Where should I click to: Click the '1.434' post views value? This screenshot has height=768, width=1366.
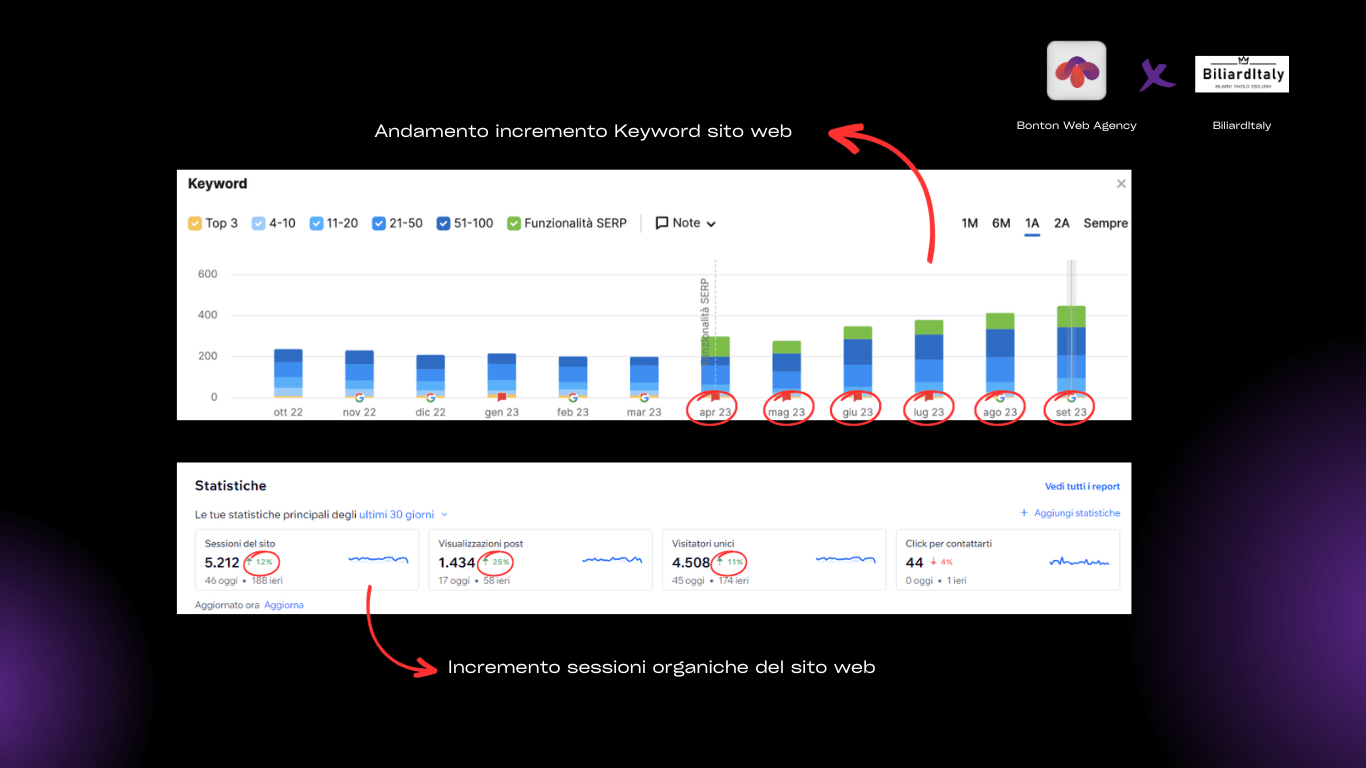point(457,563)
